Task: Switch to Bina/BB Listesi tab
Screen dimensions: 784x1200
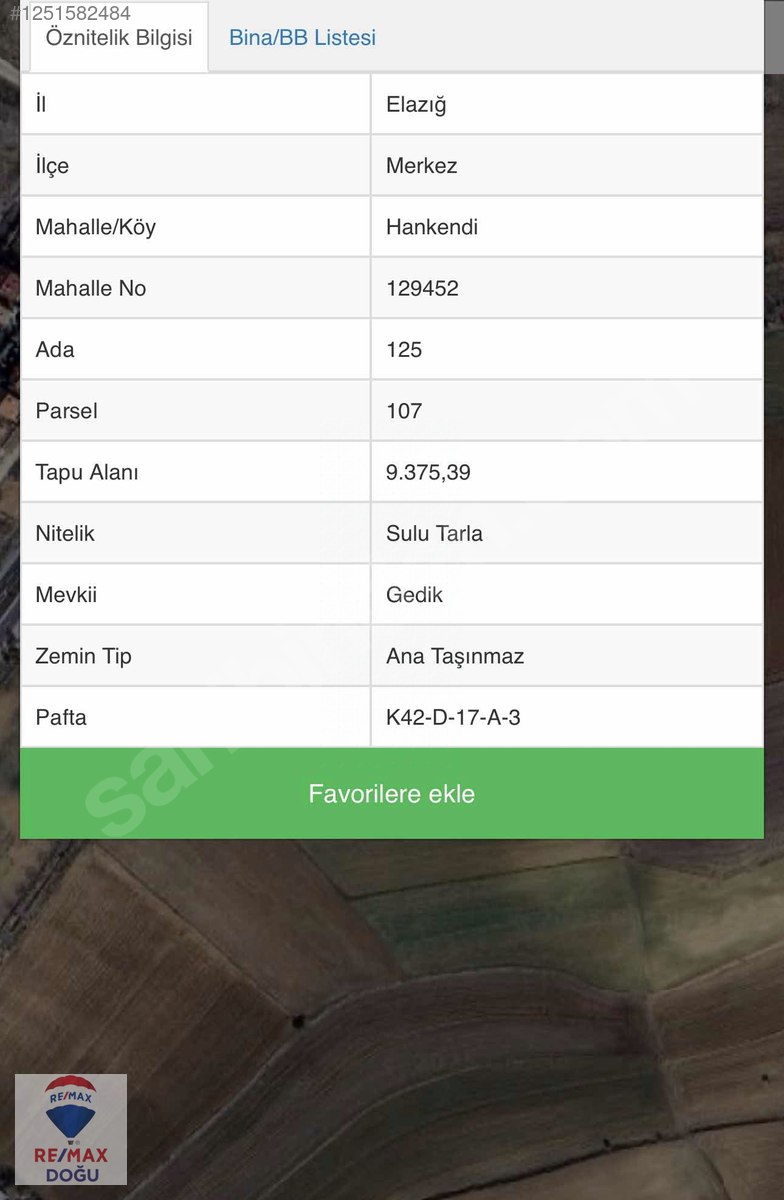Action: [302, 38]
